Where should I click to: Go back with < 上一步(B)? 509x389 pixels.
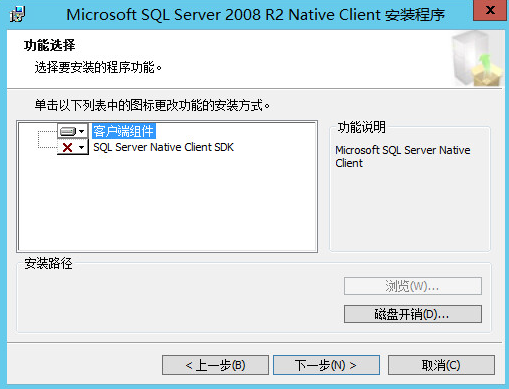215,365
